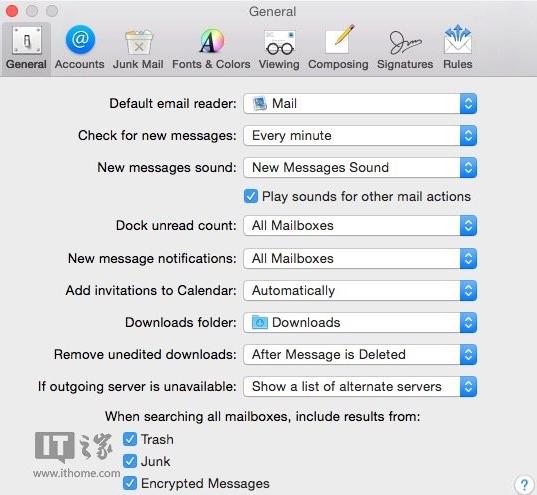Open the Fonts & Colors icon
The width and height of the screenshot is (537, 495).
pyautogui.click(x=212, y=41)
